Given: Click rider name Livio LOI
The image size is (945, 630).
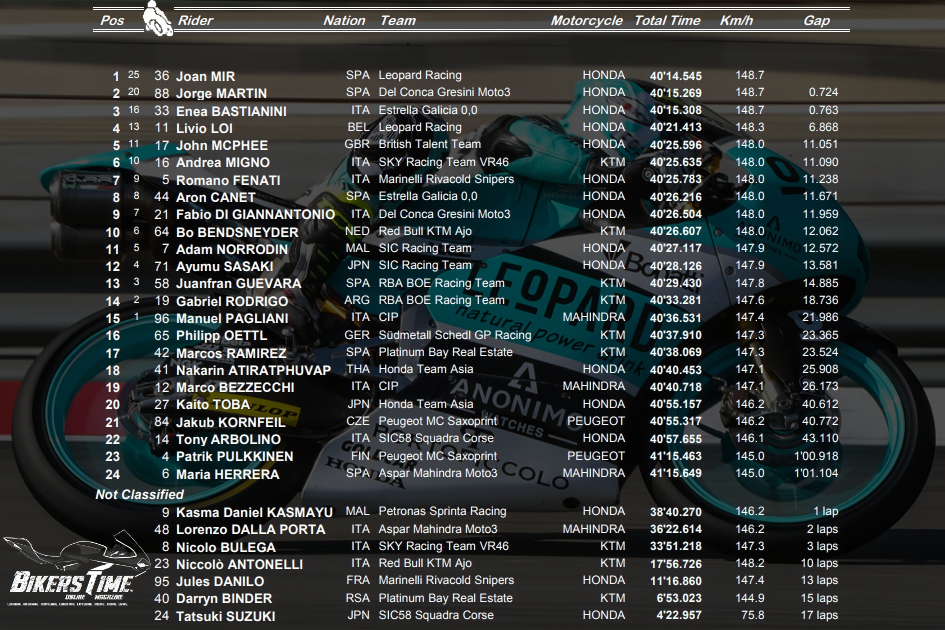Looking at the screenshot, I should pos(204,128).
